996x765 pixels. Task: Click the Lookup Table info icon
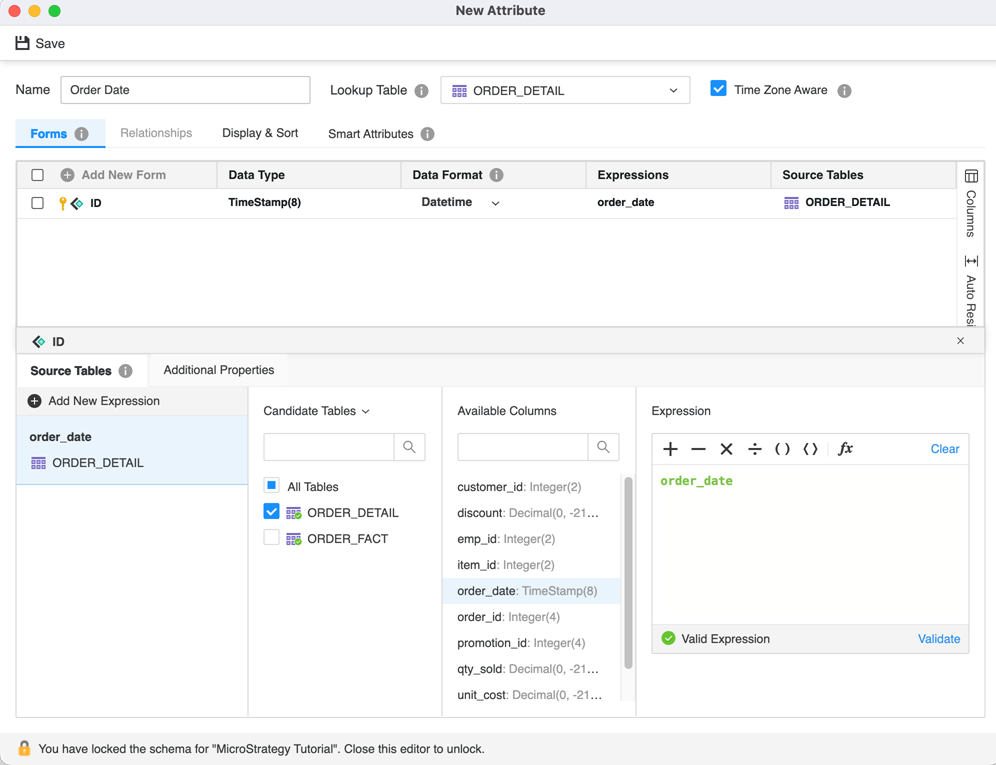point(421,91)
